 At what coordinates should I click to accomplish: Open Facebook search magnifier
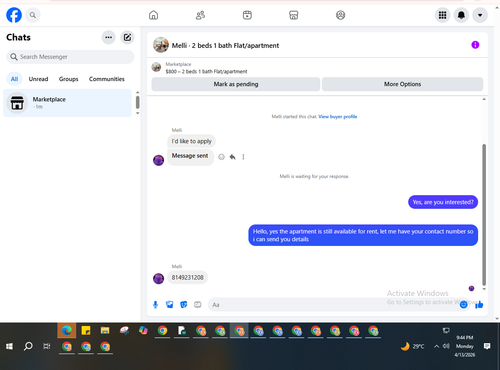coord(33,15)
